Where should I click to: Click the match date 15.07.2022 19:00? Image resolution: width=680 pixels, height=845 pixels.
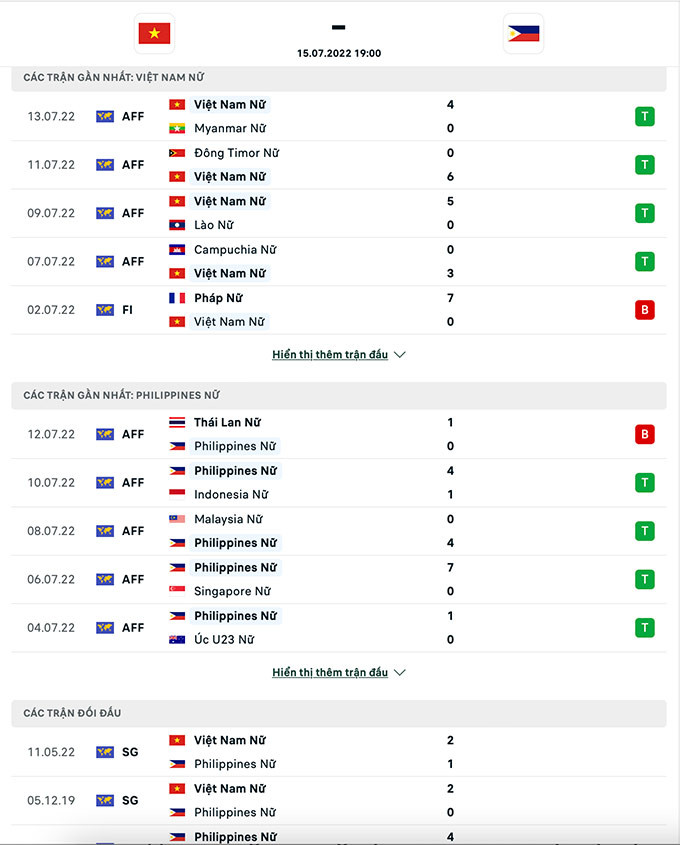coord(339,54)
